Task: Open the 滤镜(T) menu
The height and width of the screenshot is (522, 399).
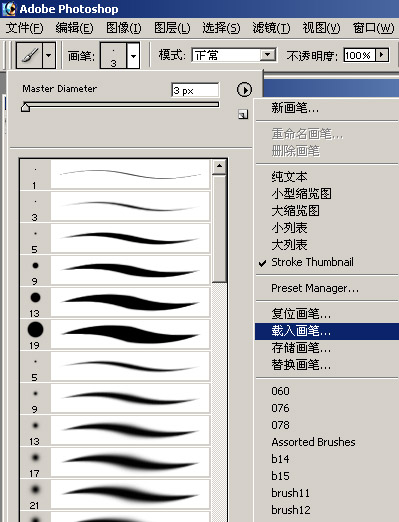Action: [x=271, y=28]
